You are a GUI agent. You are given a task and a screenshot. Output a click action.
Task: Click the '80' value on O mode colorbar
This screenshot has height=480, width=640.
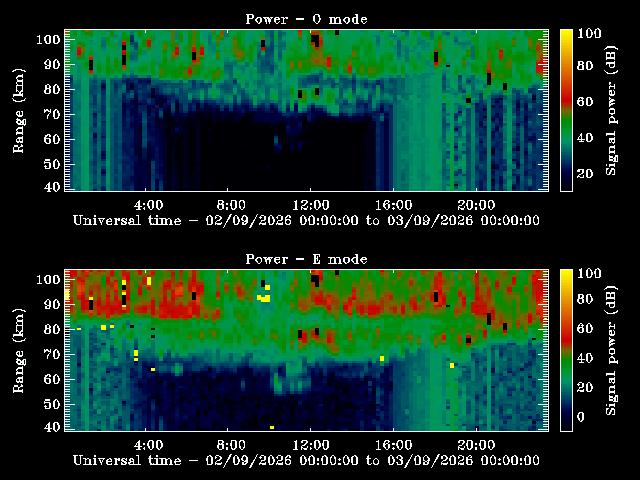tap(585, 65)
